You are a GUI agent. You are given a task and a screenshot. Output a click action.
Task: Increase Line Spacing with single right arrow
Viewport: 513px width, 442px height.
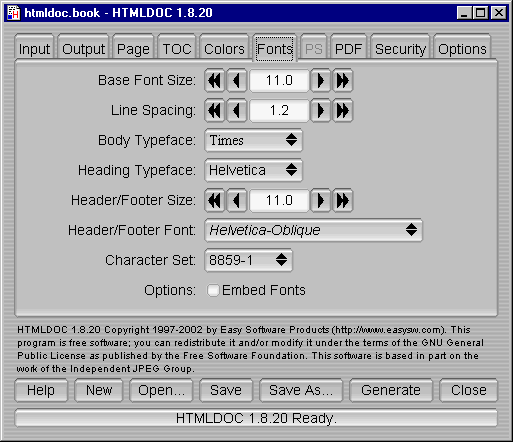click(x=320, y=110)
